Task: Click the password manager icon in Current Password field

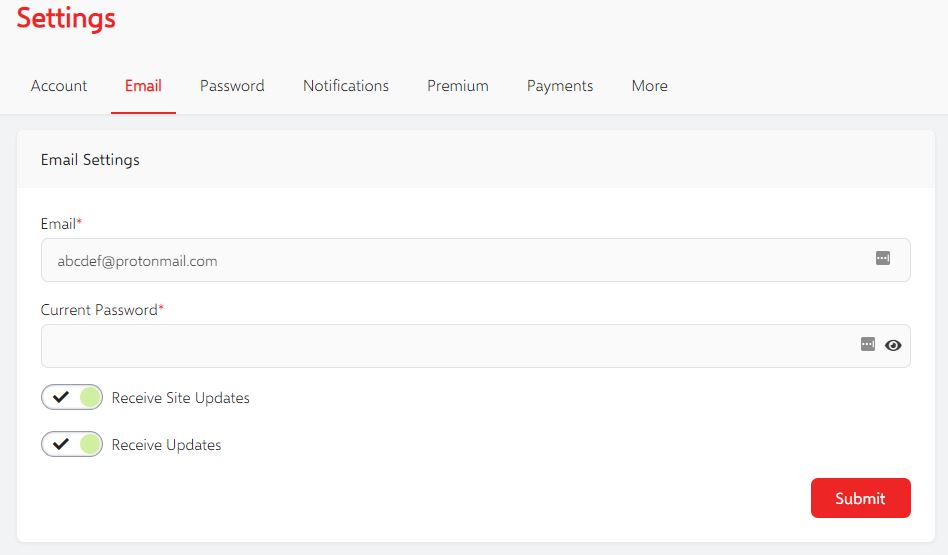Action: click(868, 344)
